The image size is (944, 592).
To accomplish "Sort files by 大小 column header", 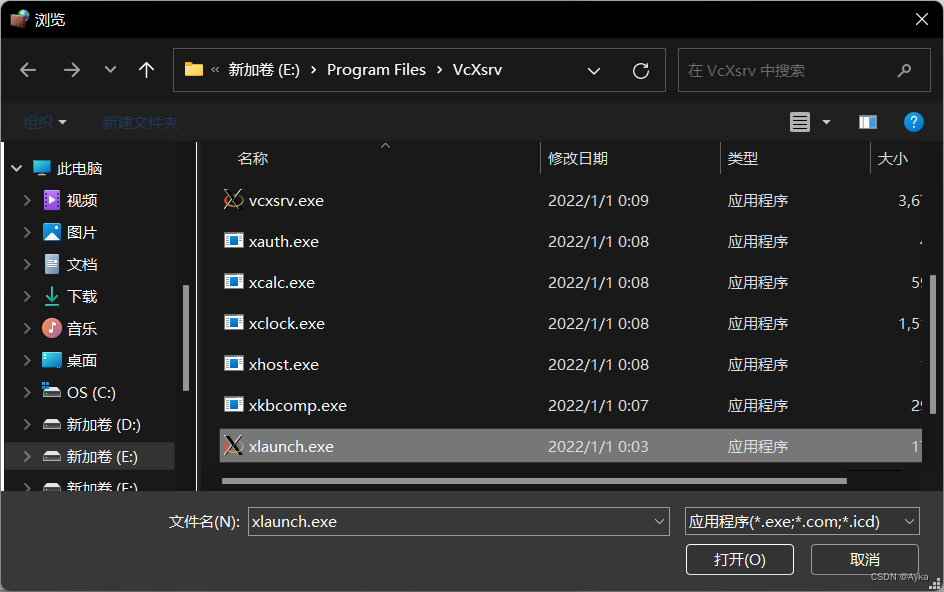I will (893, 158).
